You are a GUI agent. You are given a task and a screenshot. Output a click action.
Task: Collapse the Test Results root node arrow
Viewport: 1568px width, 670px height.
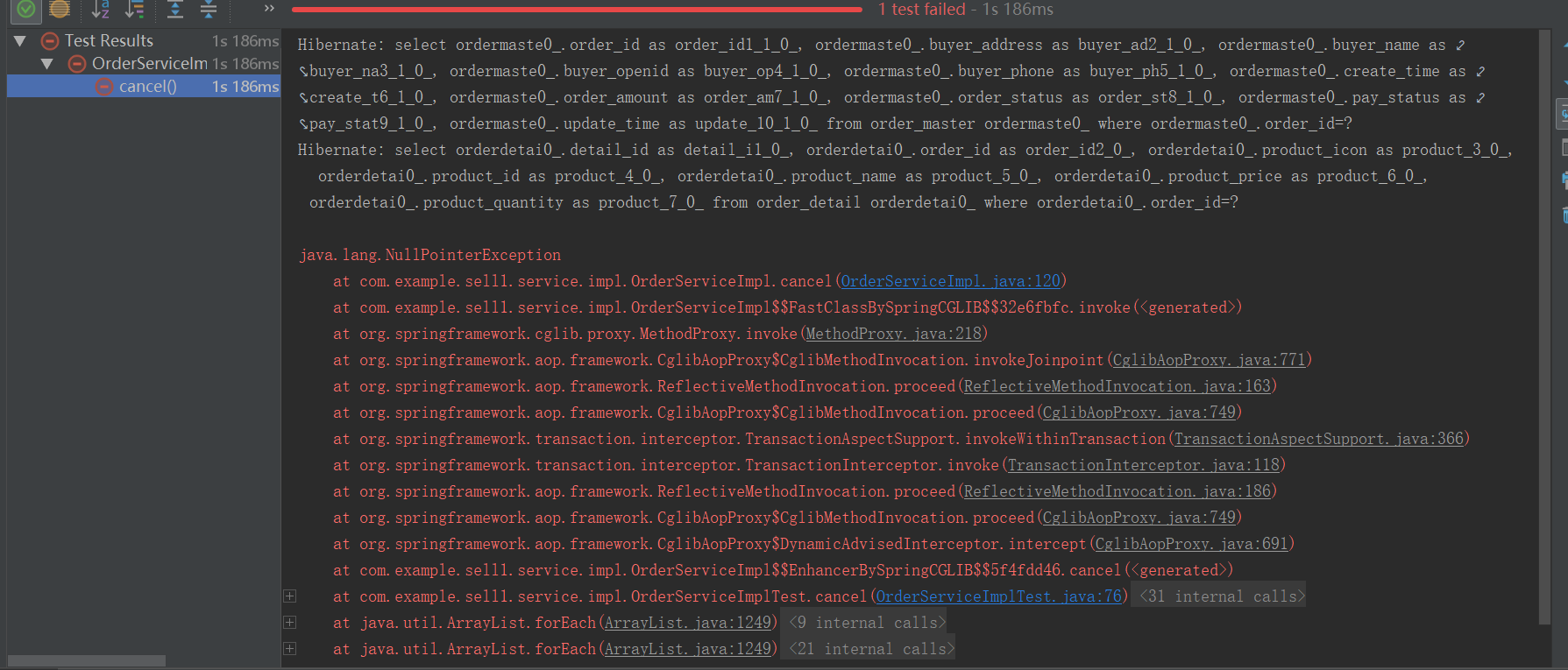coord(19,40)
